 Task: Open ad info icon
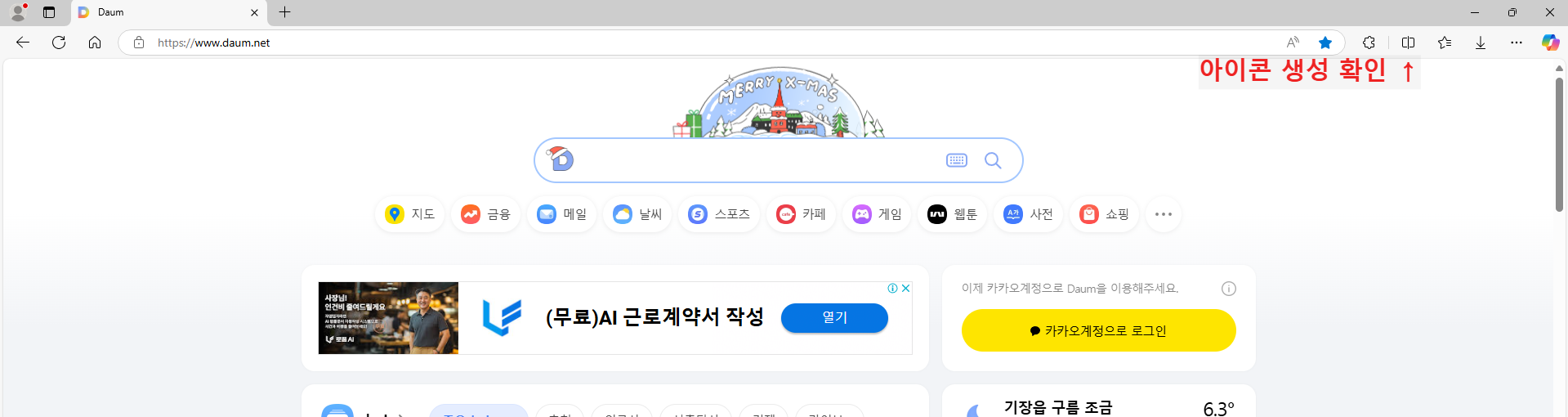[x=893, y=288]
